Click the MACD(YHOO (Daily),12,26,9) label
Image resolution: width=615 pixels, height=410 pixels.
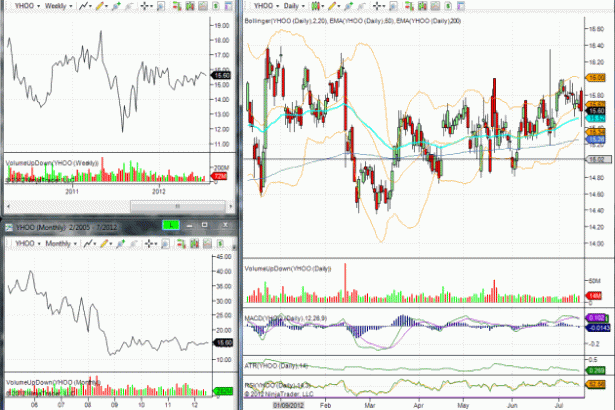[x=286, y=318]
